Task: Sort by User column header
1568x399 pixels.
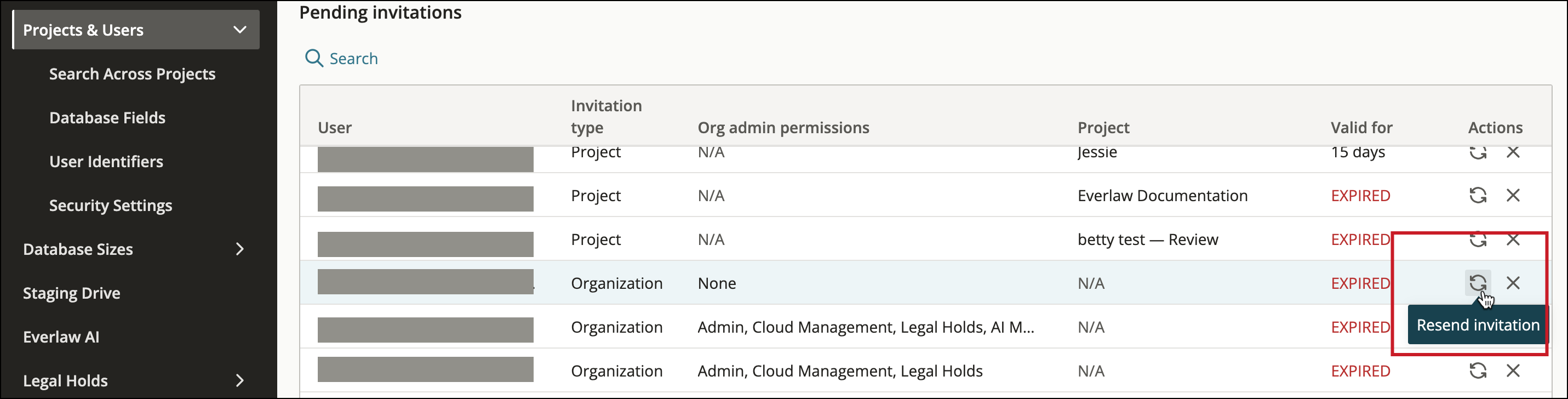Action: [335, 127]
